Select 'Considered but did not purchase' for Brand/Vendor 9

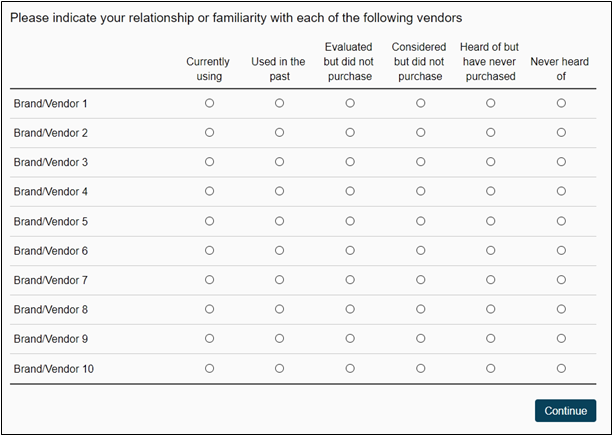[x=421, y=339]
